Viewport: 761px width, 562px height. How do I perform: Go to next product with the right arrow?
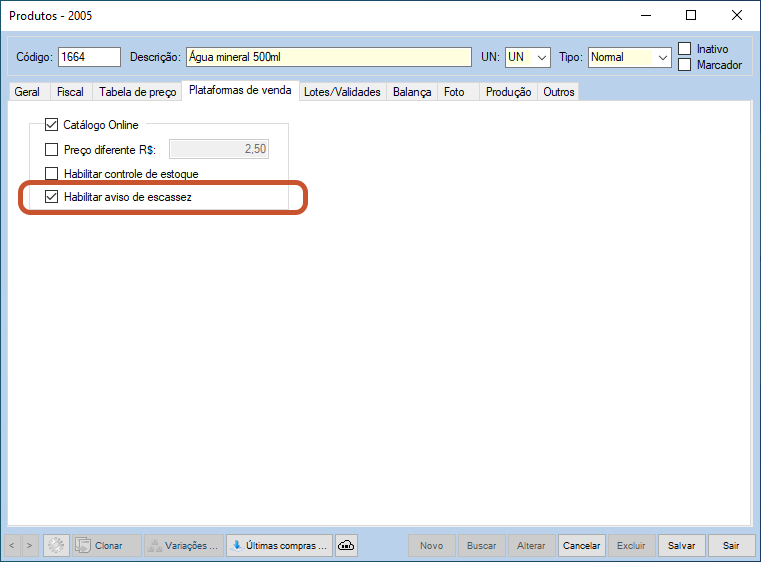[30, 545]
